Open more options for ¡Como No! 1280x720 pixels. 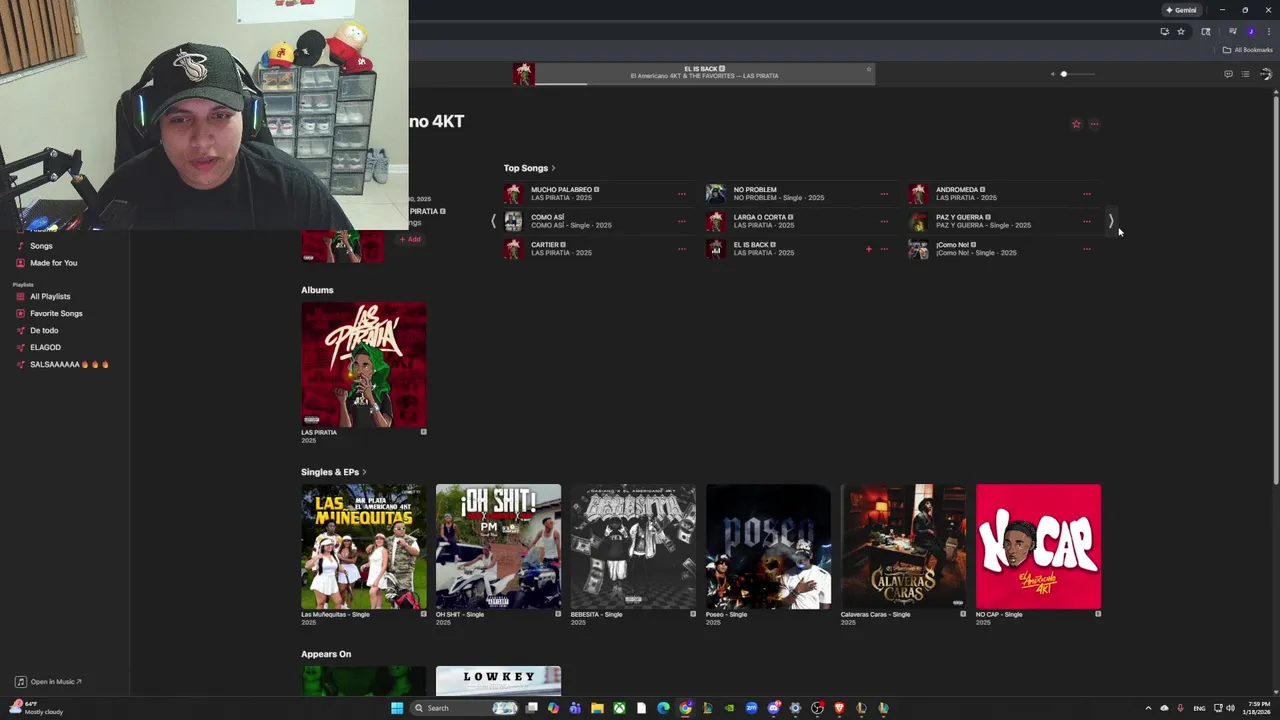[x=1087, y=249]
